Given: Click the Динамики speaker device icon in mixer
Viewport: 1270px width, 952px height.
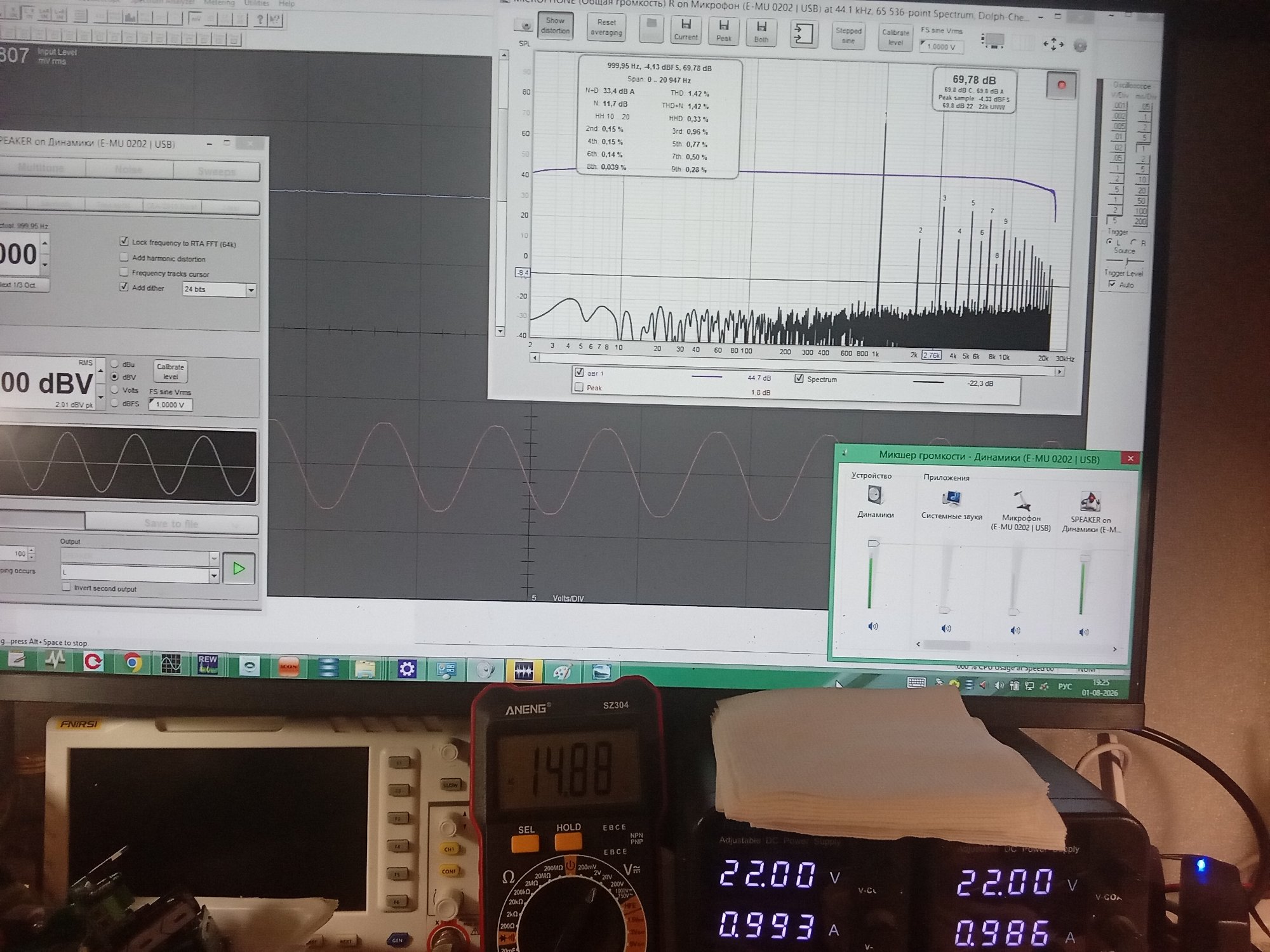Looking at the screenshot, I should pyautogui.click(x=874, y=494).
